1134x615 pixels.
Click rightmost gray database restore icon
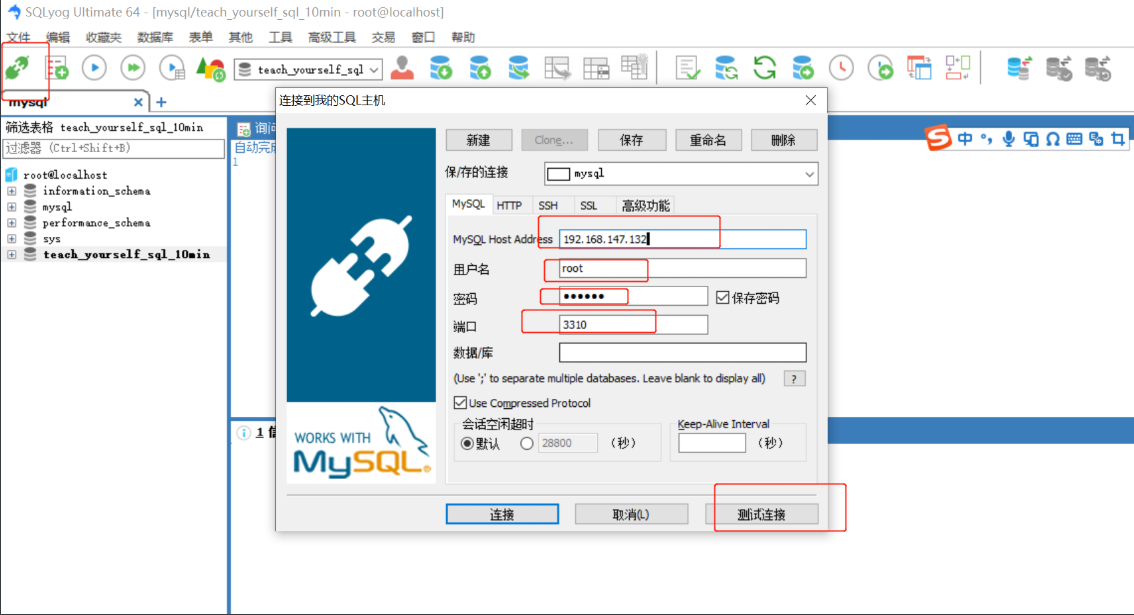point(1098,68)
